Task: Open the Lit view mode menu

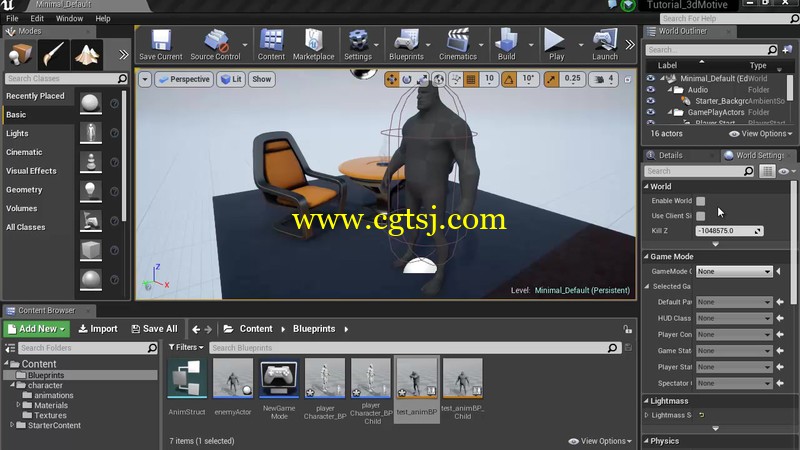Action: click(231, 79)
